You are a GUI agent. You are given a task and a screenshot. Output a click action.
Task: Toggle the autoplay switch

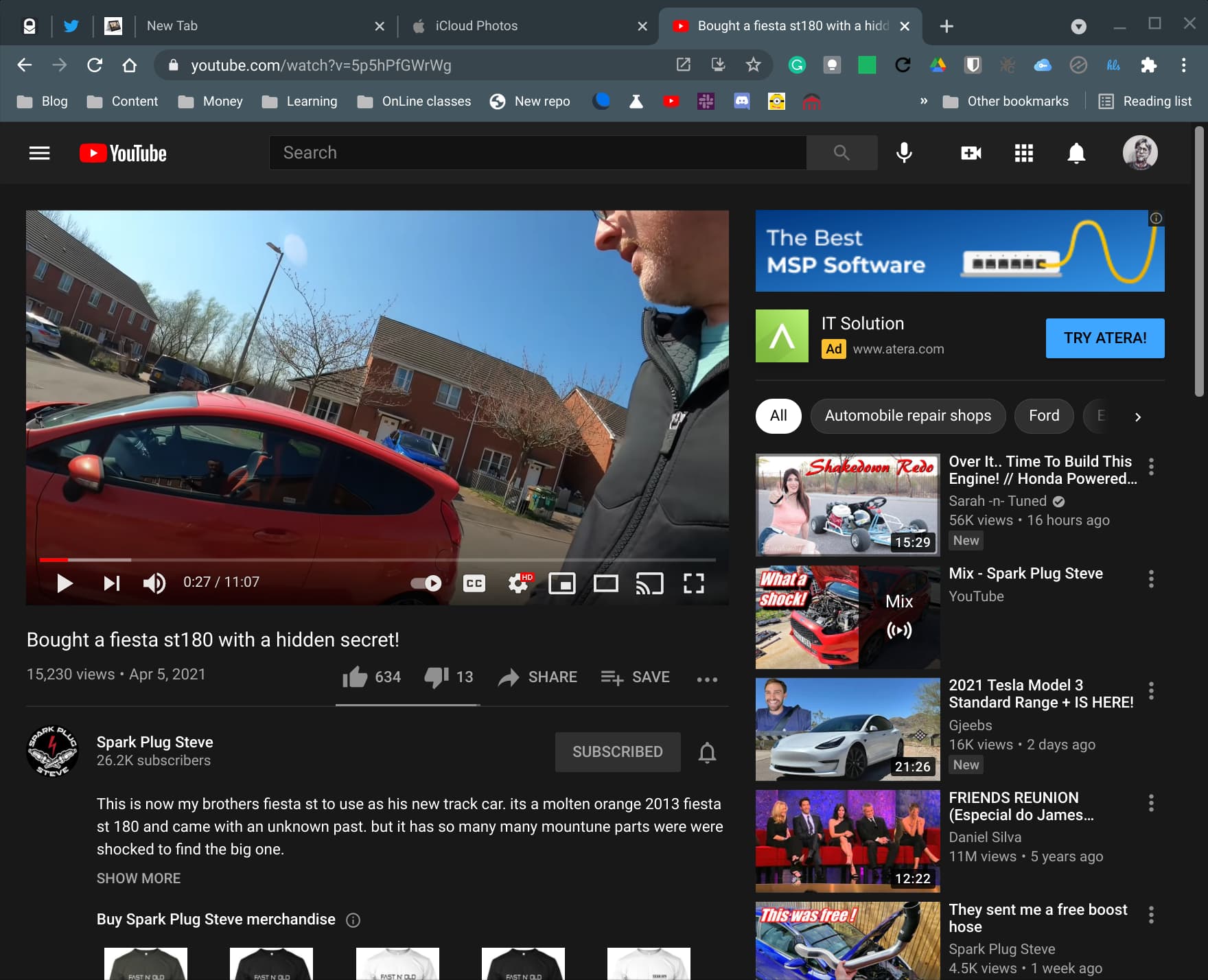(x=426, y=583)
